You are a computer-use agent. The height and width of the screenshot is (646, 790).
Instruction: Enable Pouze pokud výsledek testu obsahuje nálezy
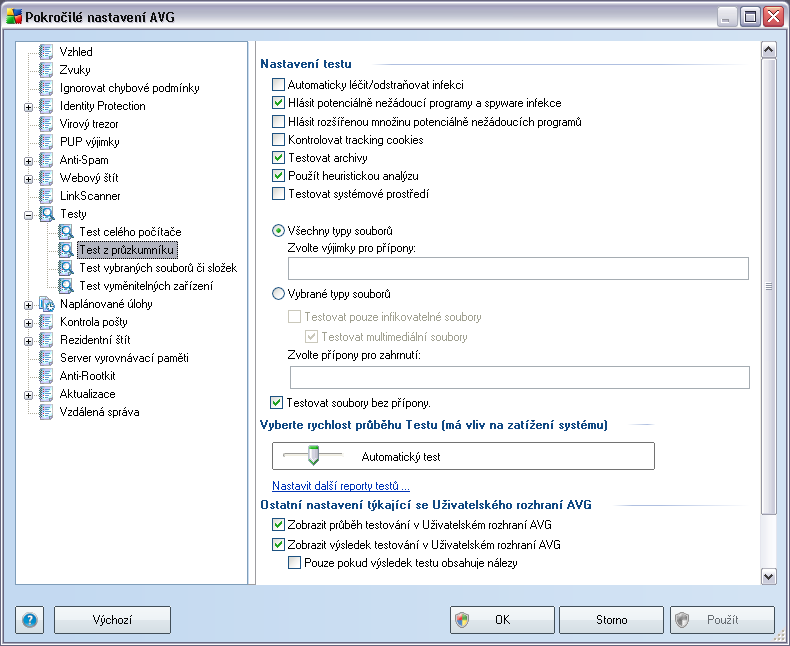(x=294, y=563)
